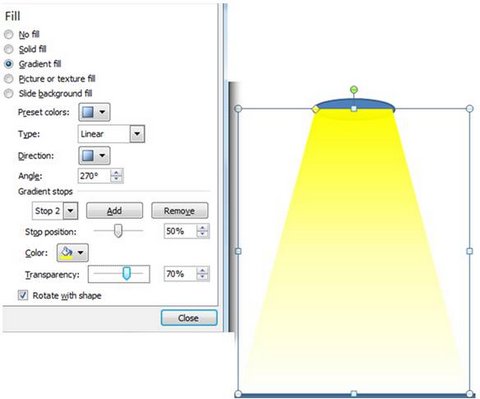Viewport: 480px width, 399px height.
Task: Click the bottom-middle square sizing handle
Action: click(354, 394)
